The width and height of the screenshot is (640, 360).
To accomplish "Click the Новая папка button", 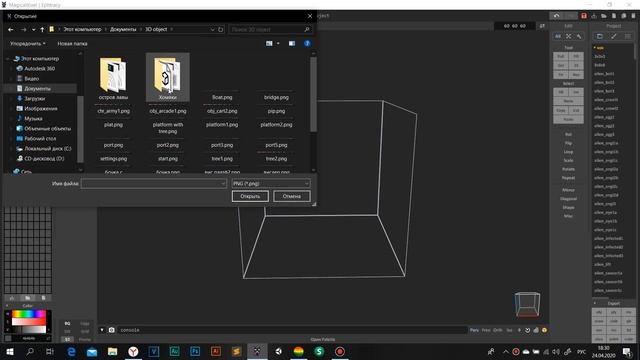I will (72, 43).
